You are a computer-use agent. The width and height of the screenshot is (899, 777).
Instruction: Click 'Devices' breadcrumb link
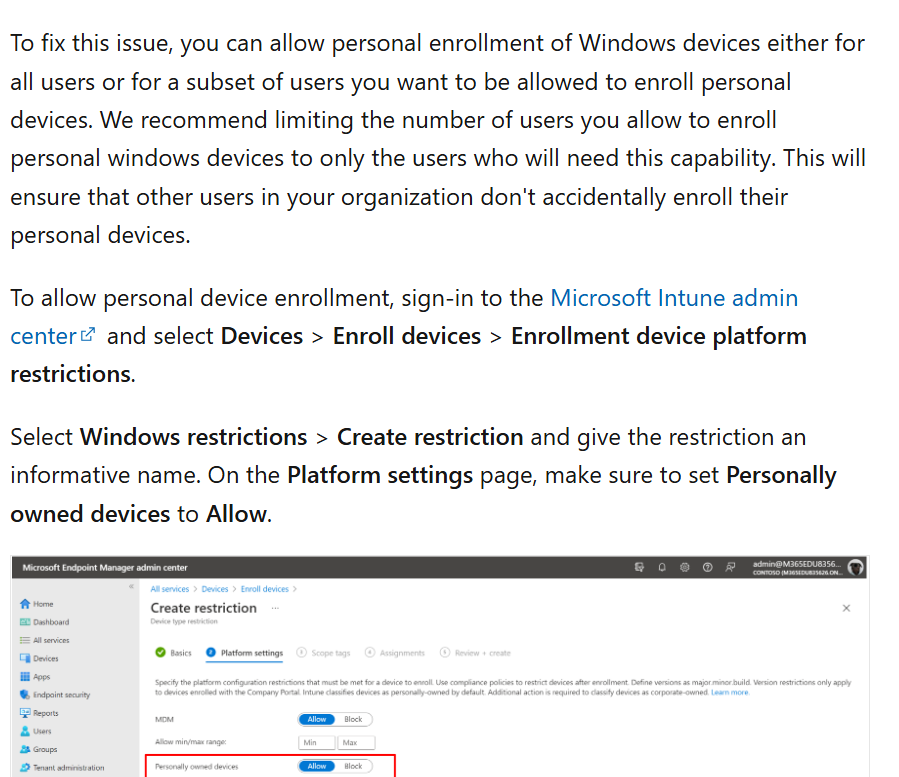pyautogui.click(x=215, y=589)
